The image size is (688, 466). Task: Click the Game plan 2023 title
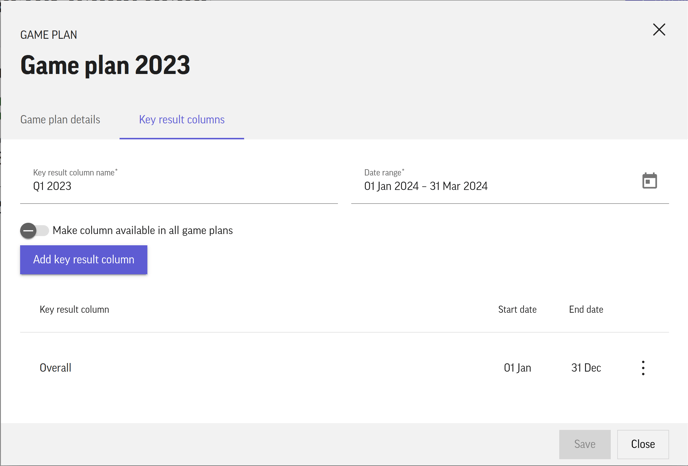click(x=105, y=65)
